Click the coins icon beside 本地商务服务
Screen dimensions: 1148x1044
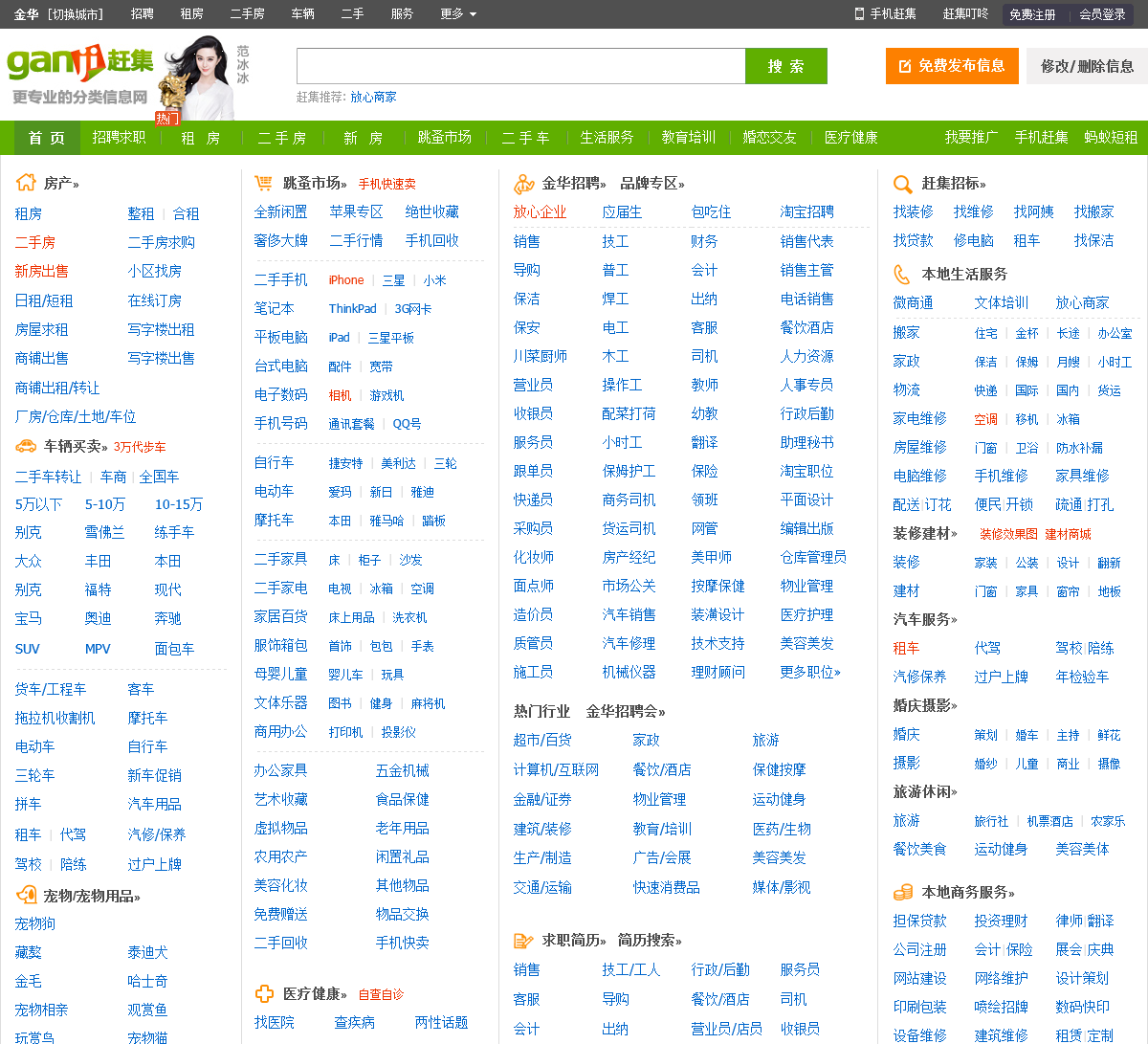pyautogui.click(x=903, y=892)
